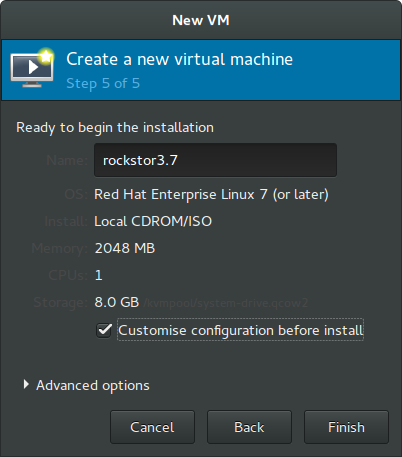
Task: Focus the Name field containing rockstor3.7
Action: click(215, 160)
